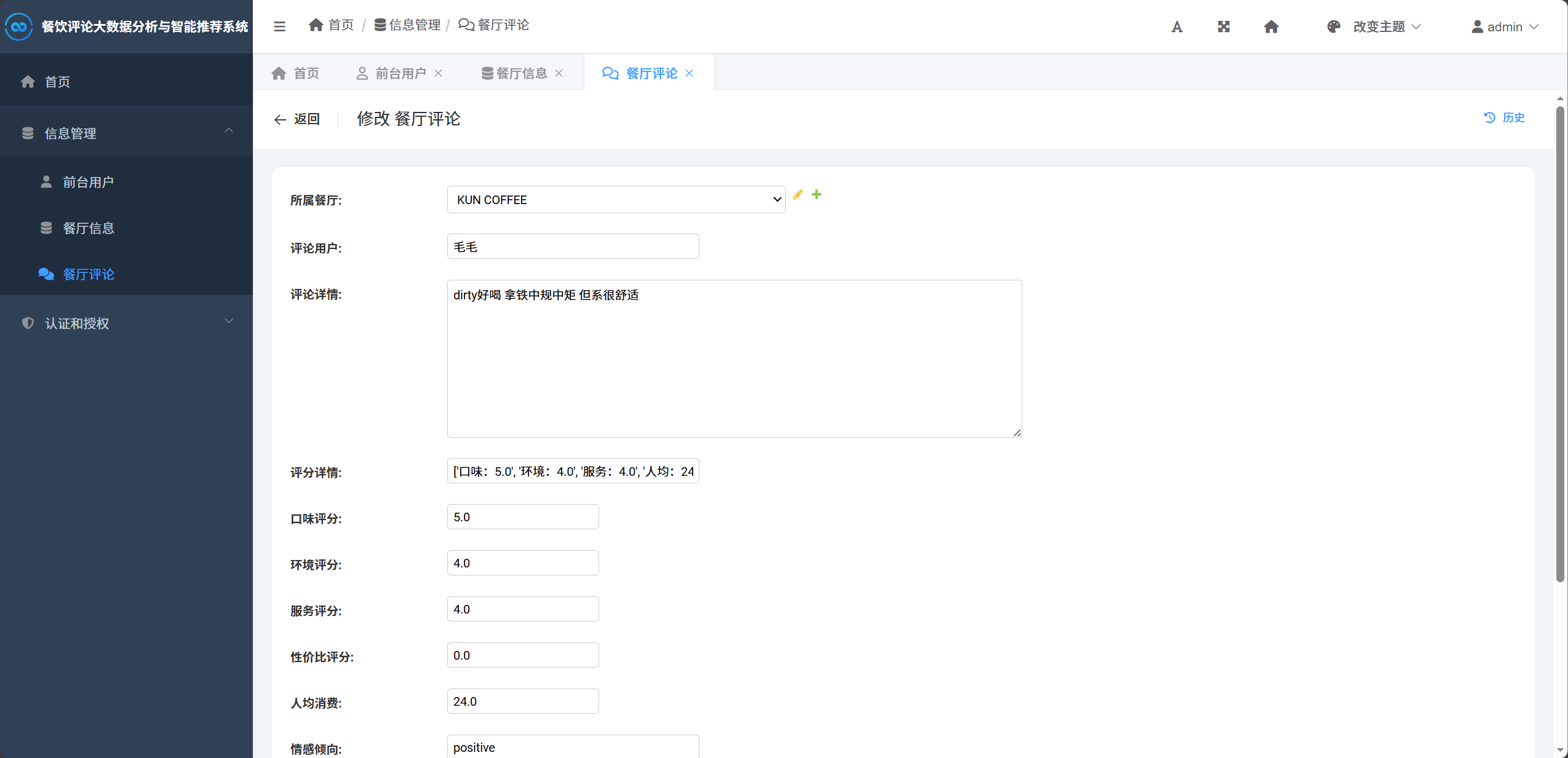Click the 返回 back arrow button
Image resolution: width=1568 pixels, height=758 pixels.
coord(297,119)
